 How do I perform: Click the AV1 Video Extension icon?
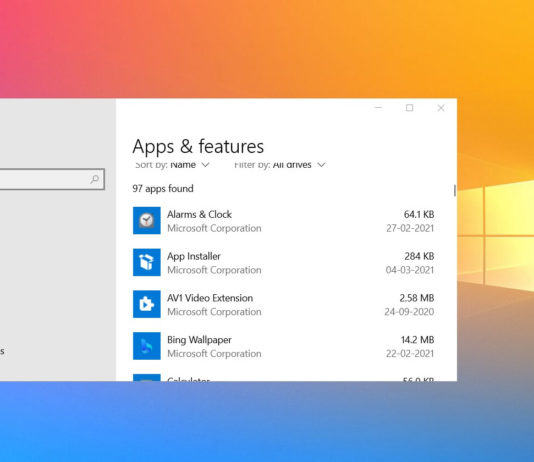pos(146,304)
